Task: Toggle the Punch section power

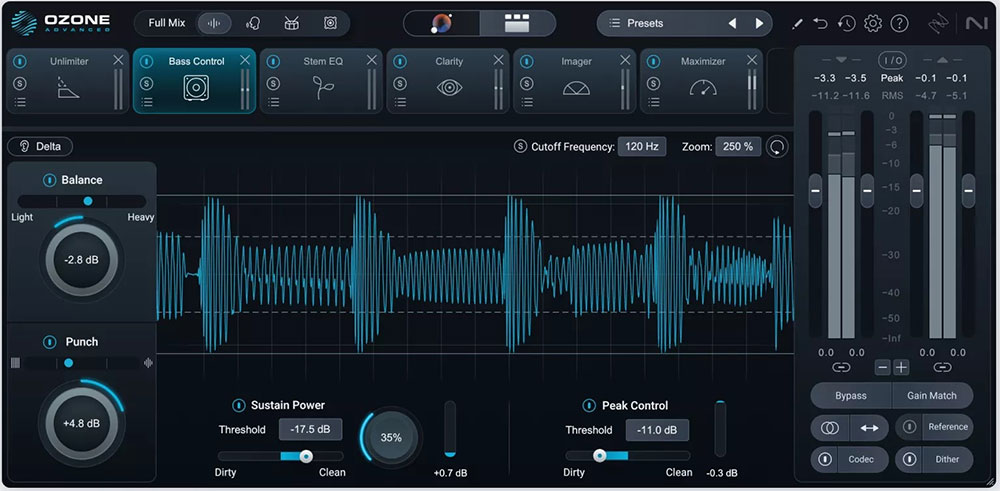Action: pyautogui.click(x=49, y=342)
